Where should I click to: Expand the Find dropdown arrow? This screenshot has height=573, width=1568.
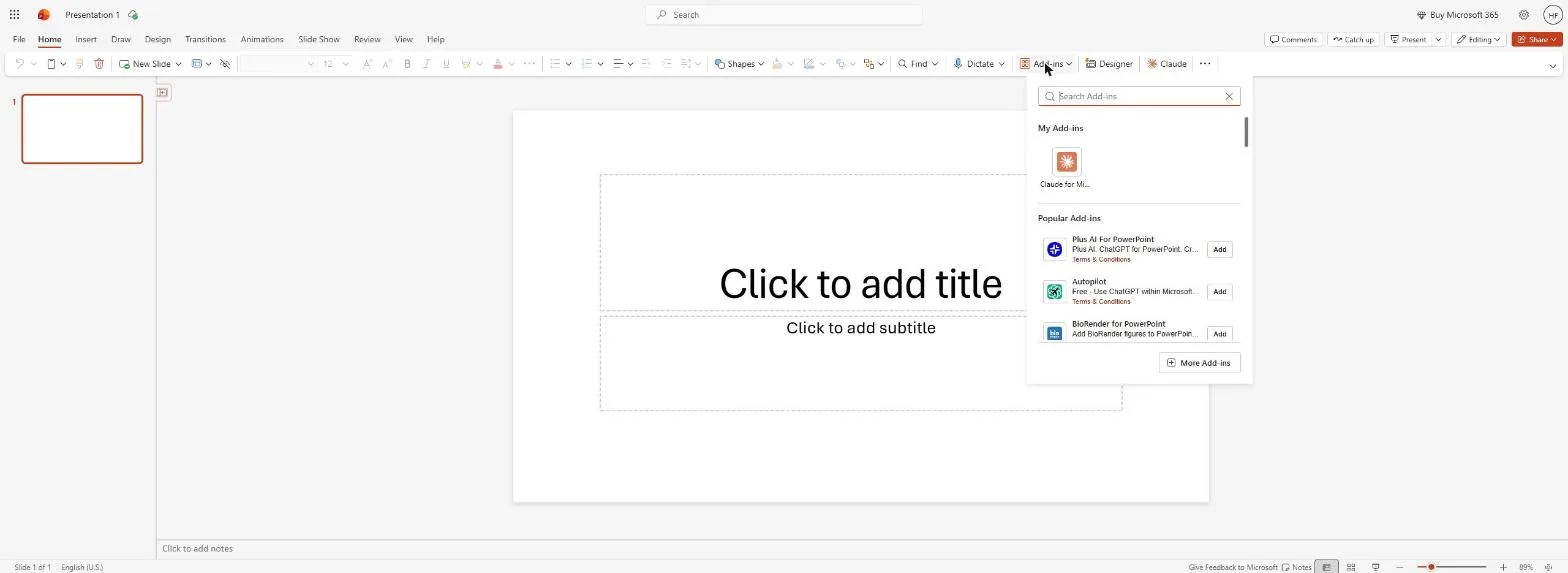935,64
